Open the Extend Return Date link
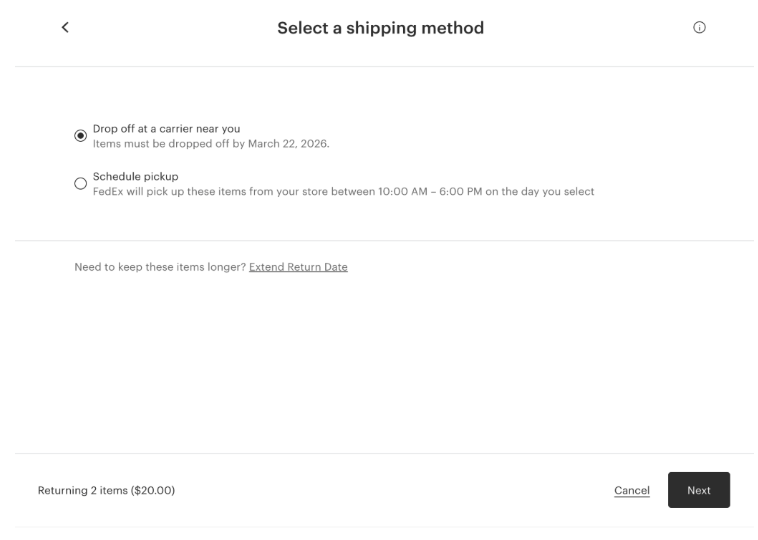Viewport: 758px width, 540px height. coord(298,267)
